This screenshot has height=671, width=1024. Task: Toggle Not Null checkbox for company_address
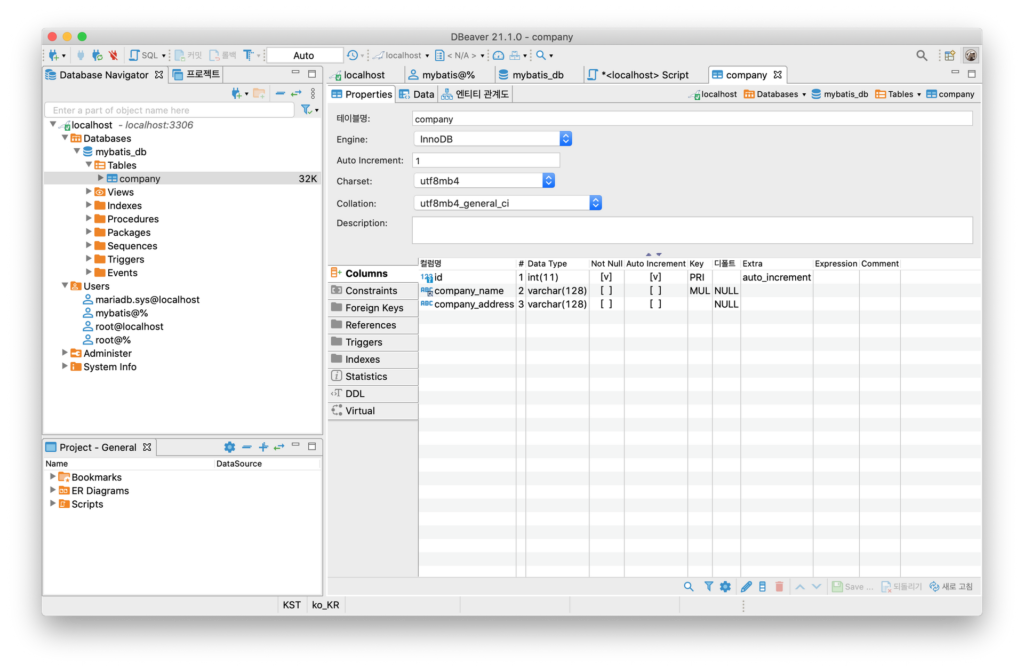pyautogui.click(x=606, y=304)
